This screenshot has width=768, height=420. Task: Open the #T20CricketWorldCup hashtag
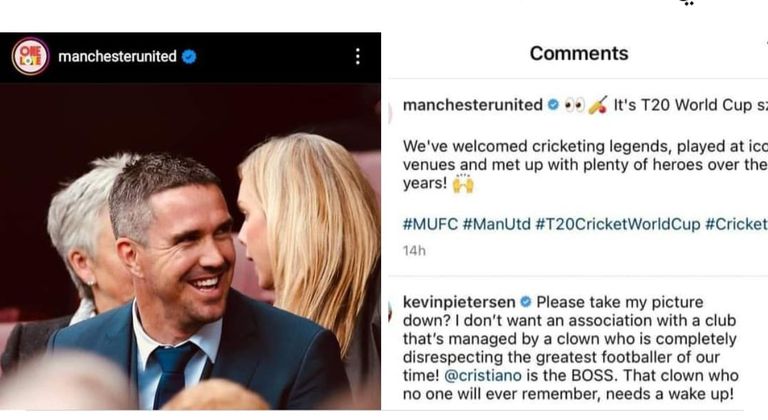[x=619, y=224]
